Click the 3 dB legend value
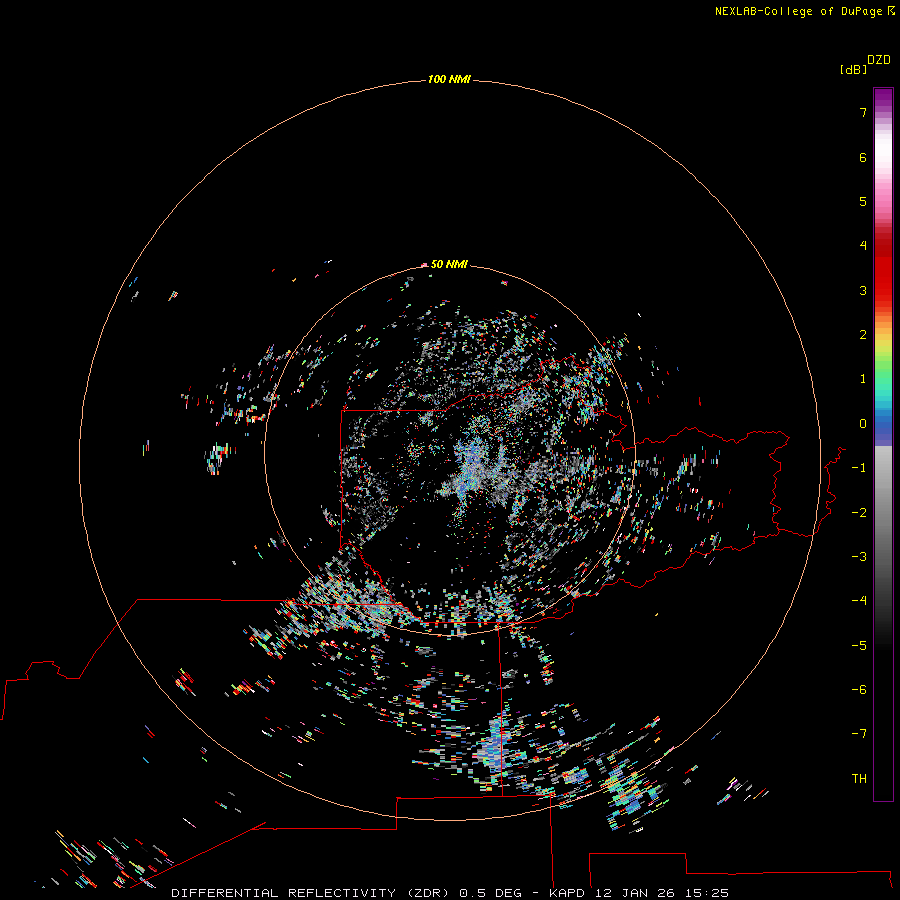This screenshot has height=900, width=900. (863, 290)
